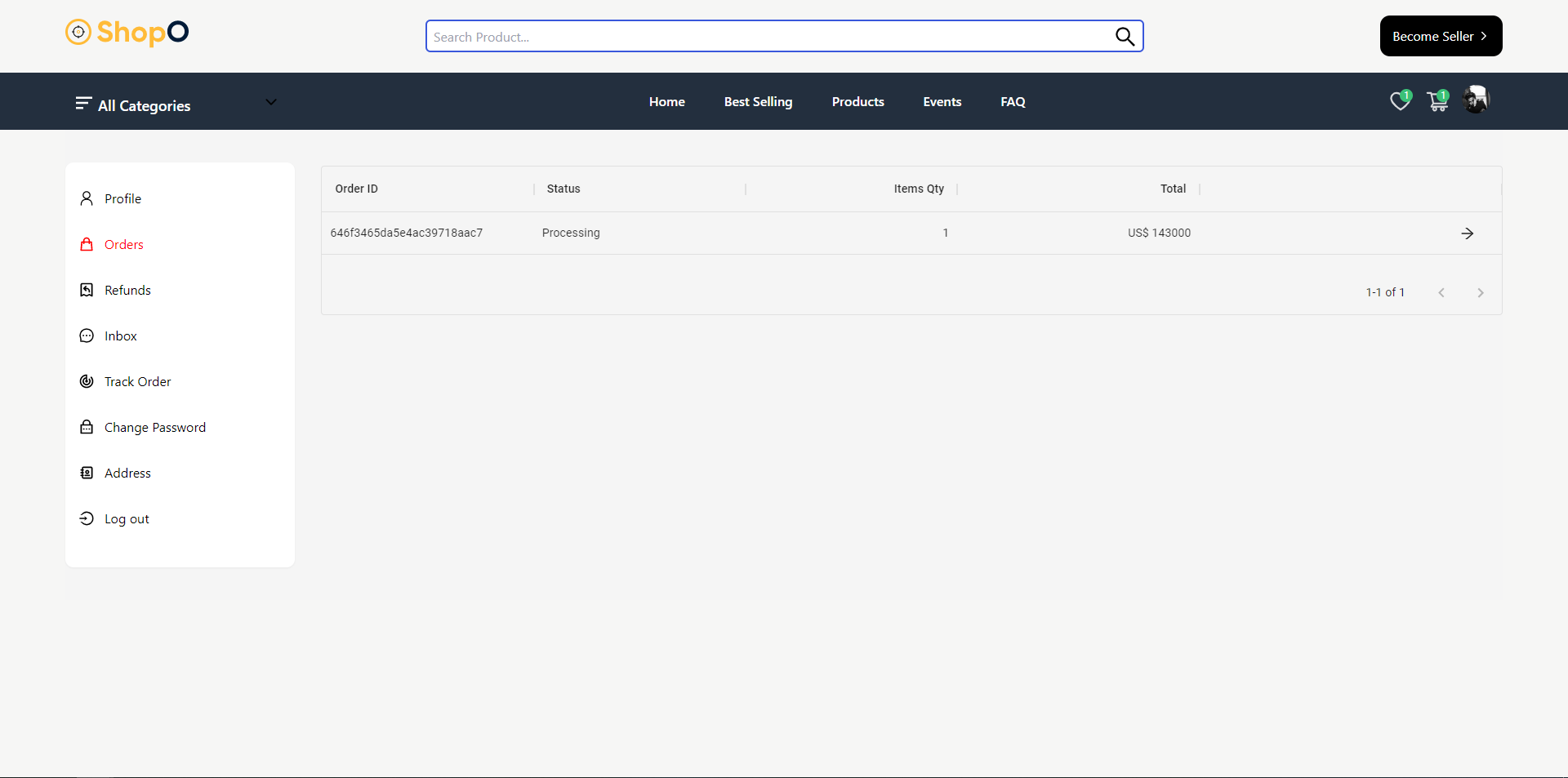Image resolution: width=1568 pixels, height=778 pixels.
Task: View order details via the arrow icon
Action: coord(1468,233)
